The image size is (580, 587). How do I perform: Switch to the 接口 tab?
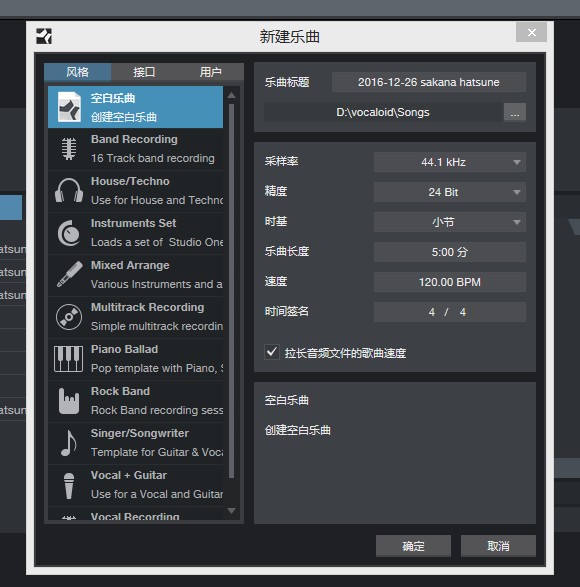(144, 72)
